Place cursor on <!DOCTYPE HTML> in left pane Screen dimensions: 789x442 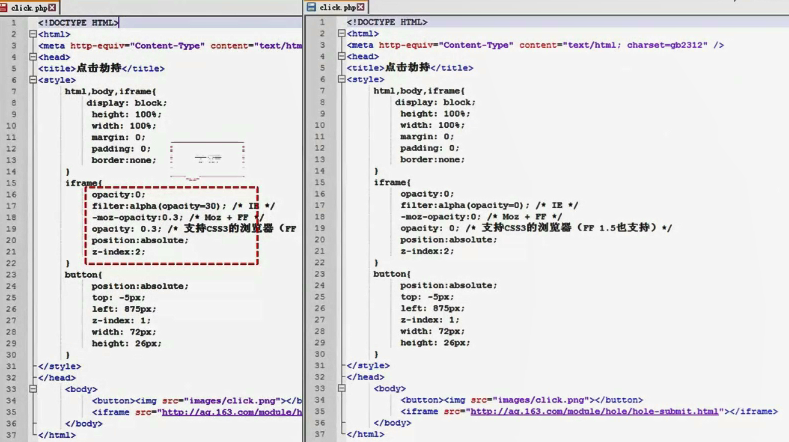pos(78,23)
